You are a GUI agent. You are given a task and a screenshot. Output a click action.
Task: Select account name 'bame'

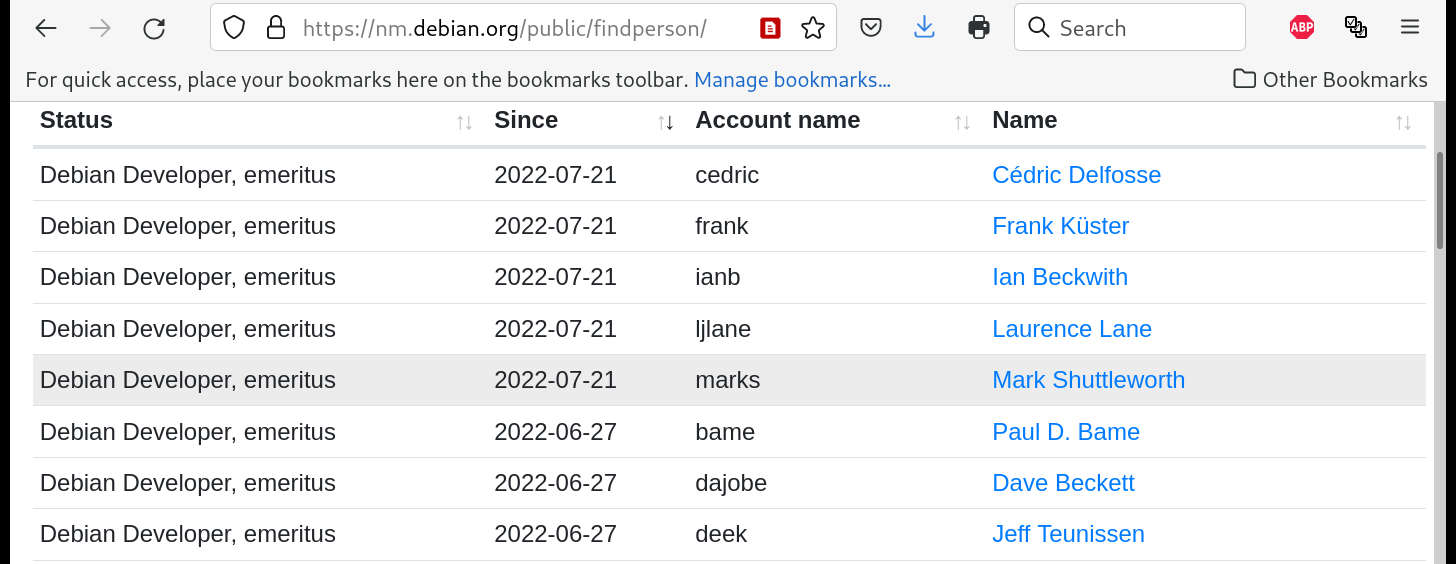tap(725, 432)
